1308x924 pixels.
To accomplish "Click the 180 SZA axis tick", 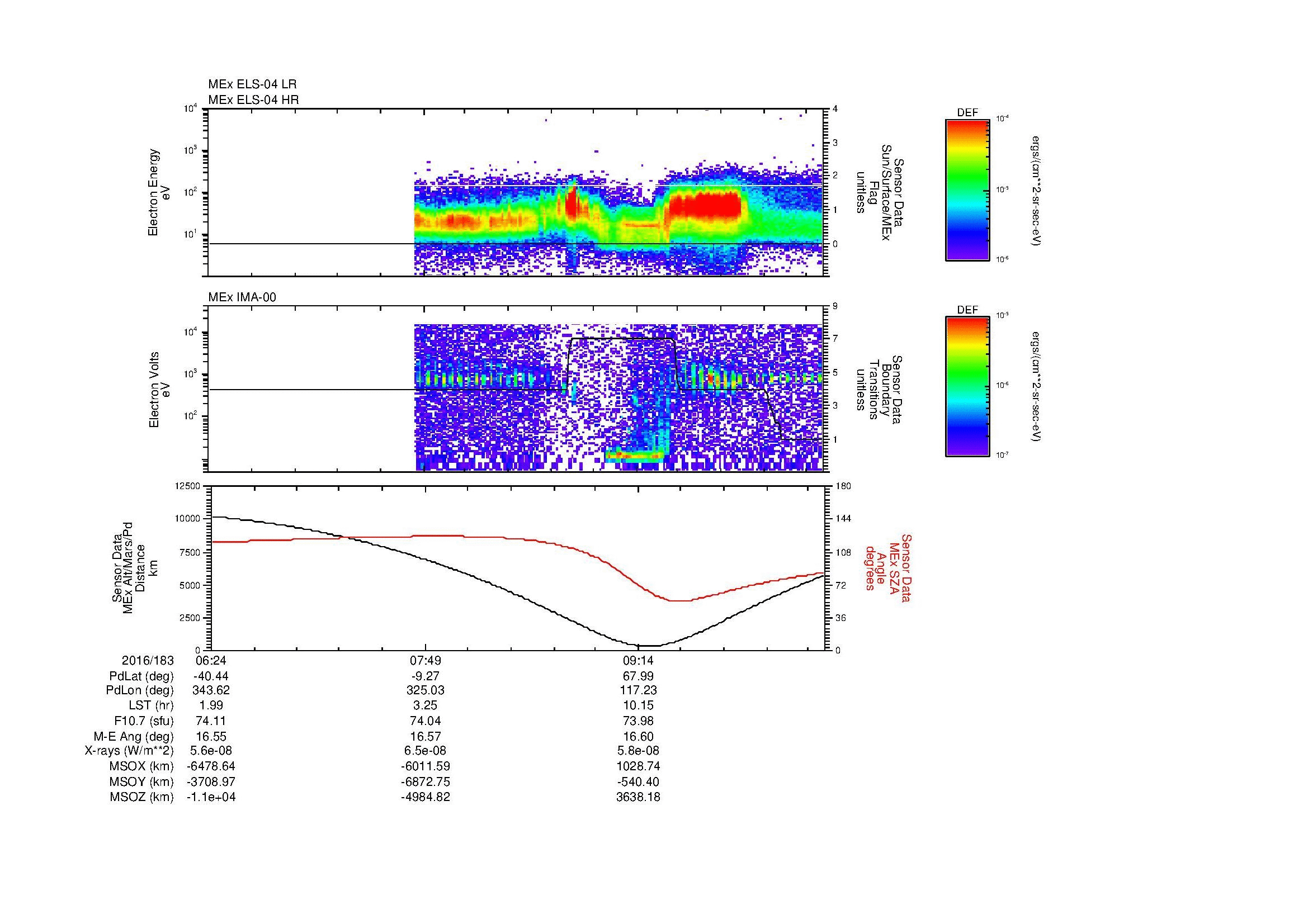I will click(x=844, y=486).
